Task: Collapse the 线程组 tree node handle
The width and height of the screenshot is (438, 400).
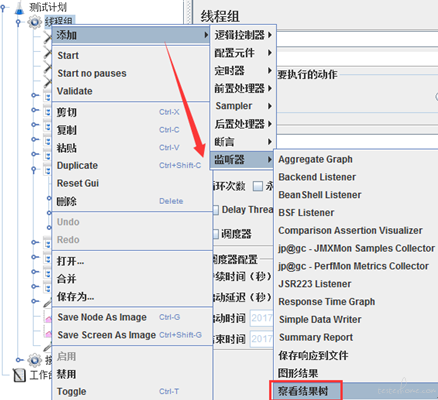Action: coord(18,22)
